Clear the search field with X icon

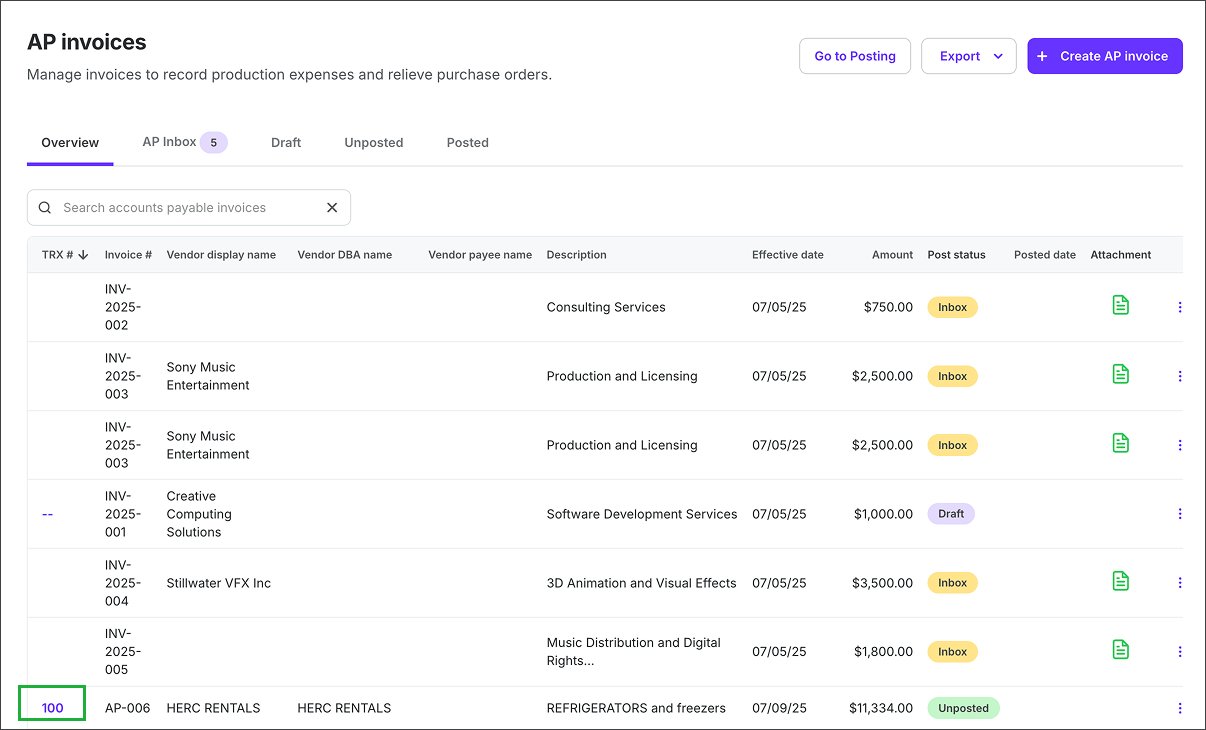332,208
